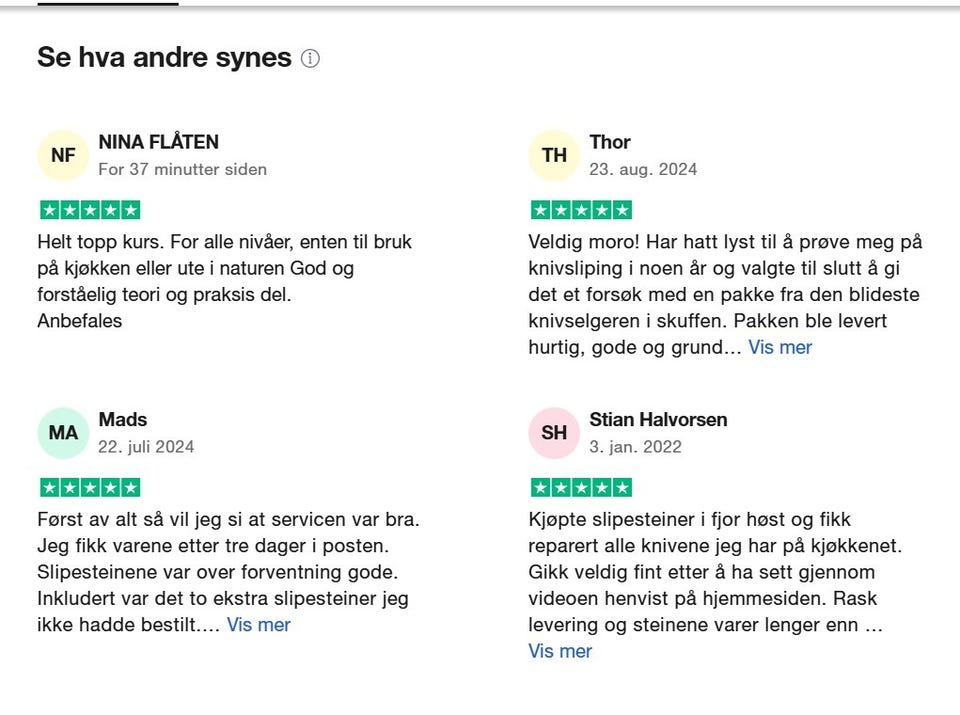
Task: Click the five-star rating on Nina Flåten's review
Action: (x=90, y=210)
